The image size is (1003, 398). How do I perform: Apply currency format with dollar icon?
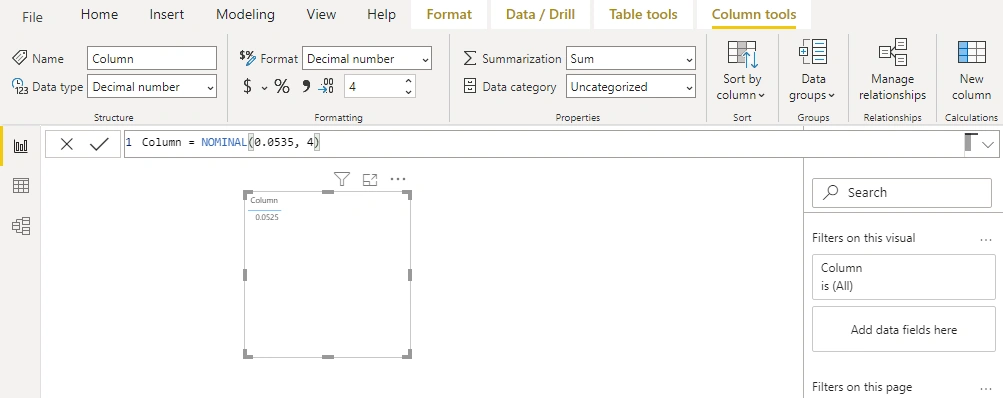[248, 86]
